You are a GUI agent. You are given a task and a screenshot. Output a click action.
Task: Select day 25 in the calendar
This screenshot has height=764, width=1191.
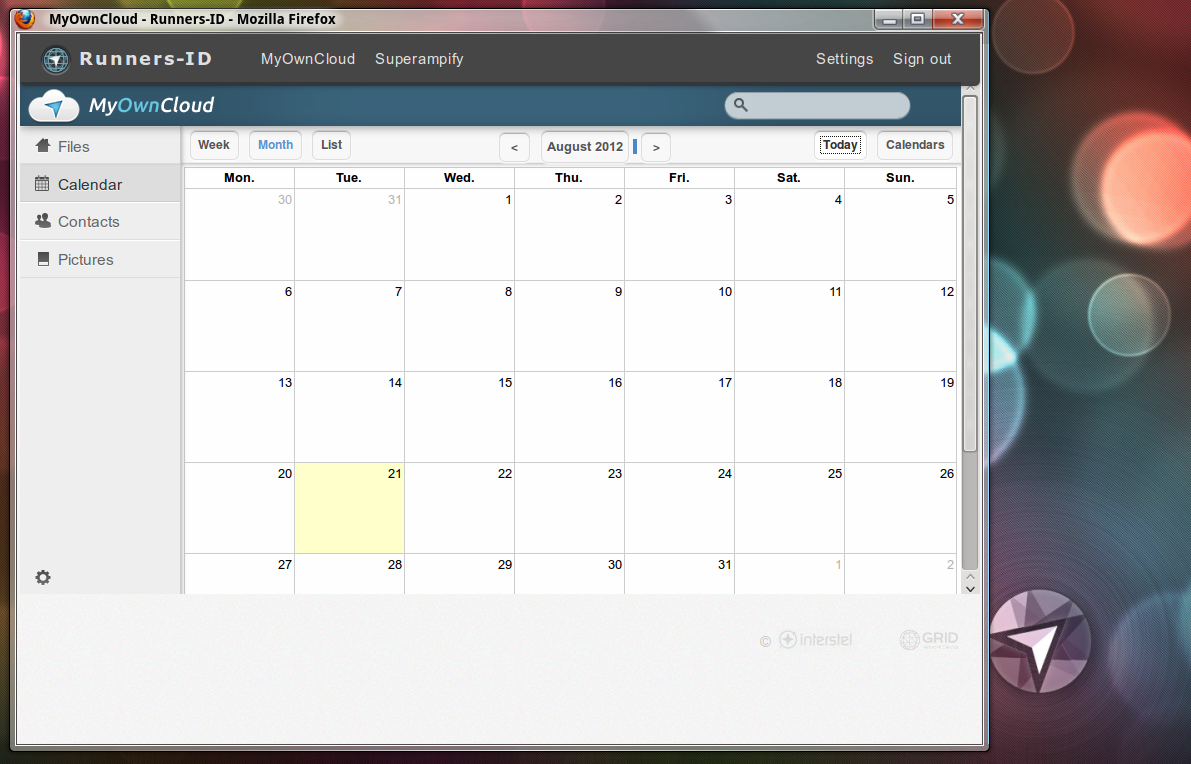[790, 508]
